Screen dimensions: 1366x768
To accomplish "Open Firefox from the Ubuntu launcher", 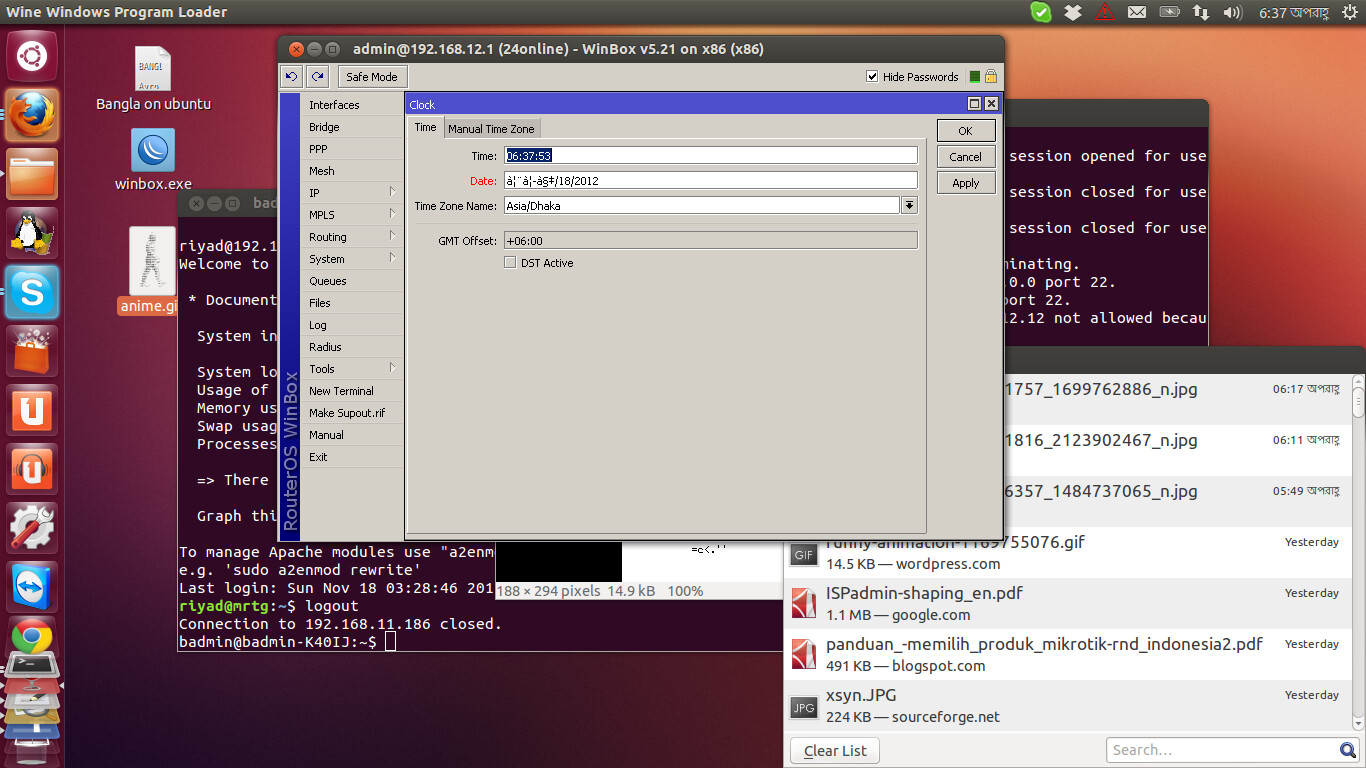I will point(32,116).
